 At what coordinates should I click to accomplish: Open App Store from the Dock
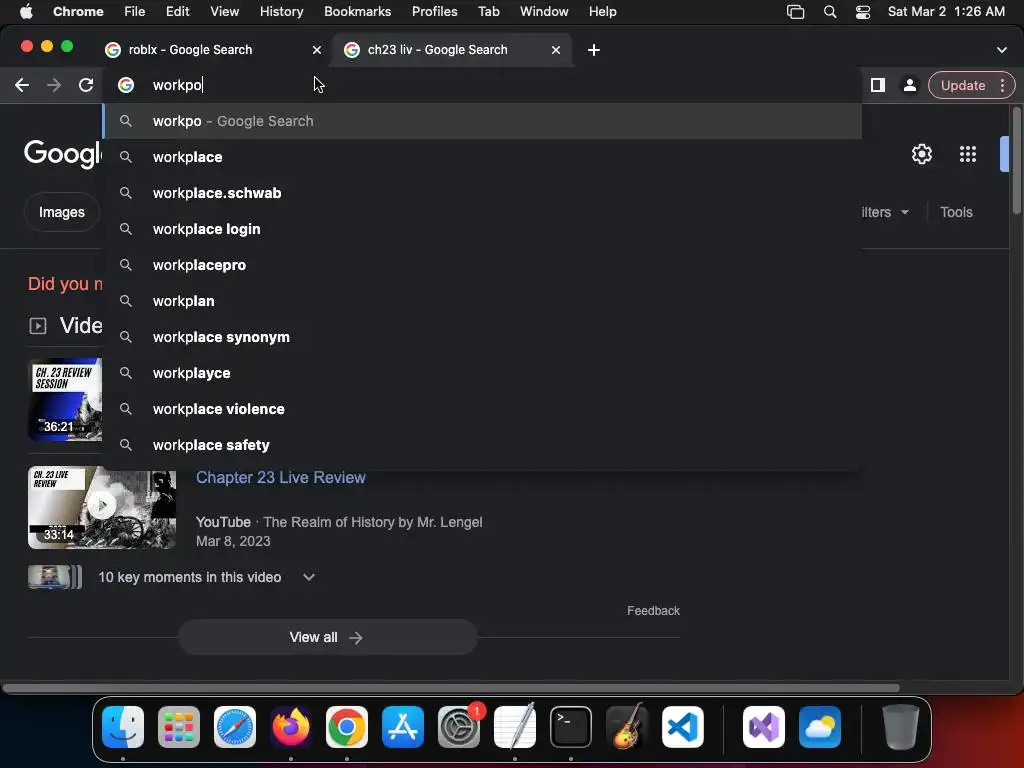403,727
